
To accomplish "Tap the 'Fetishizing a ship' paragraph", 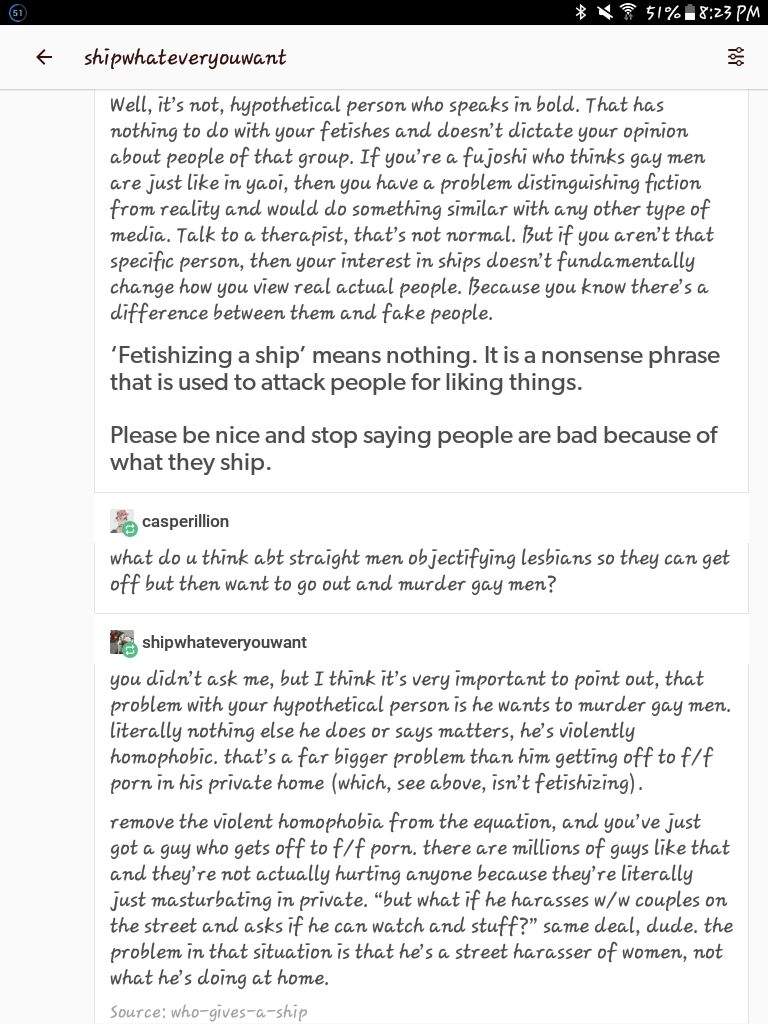I will click(415, 368).
